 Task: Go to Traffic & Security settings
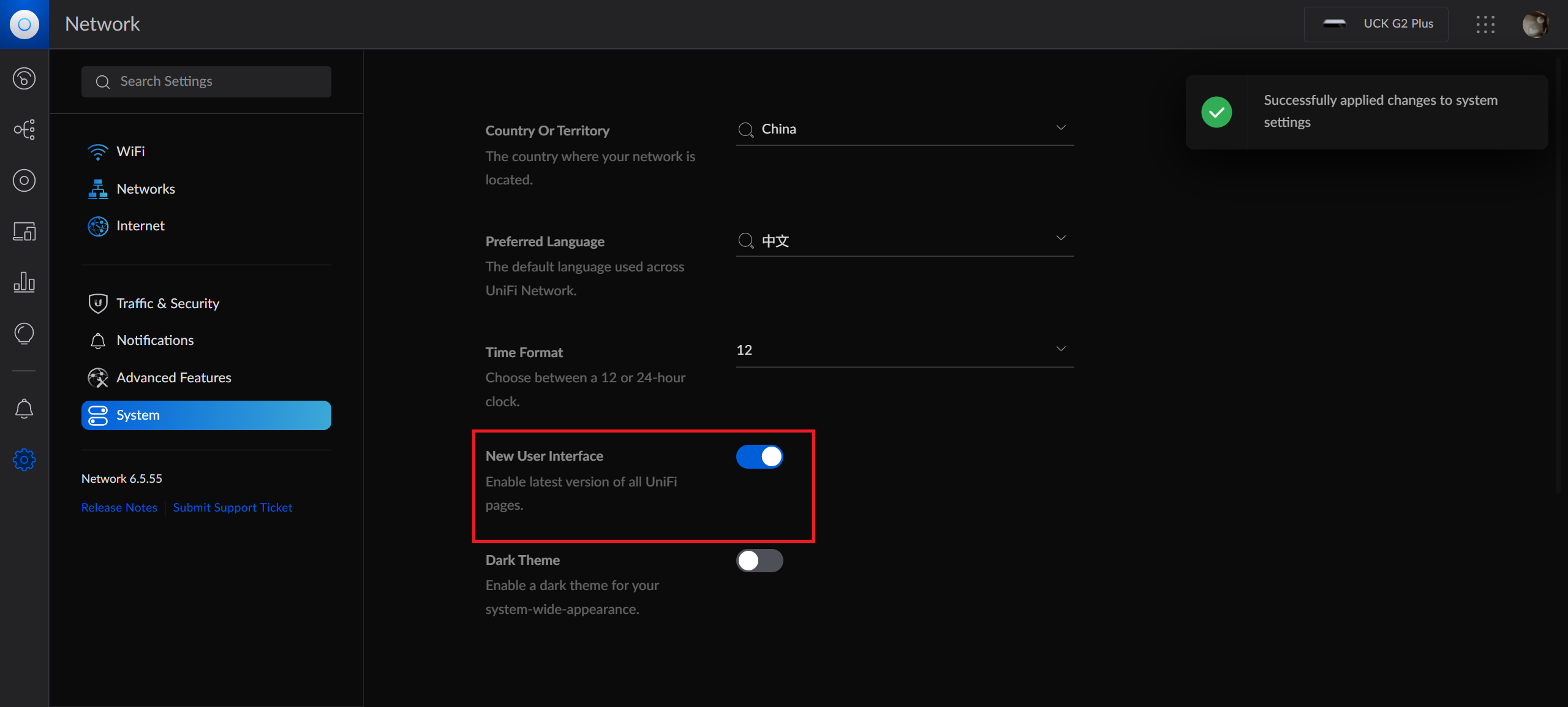point(206,303)
